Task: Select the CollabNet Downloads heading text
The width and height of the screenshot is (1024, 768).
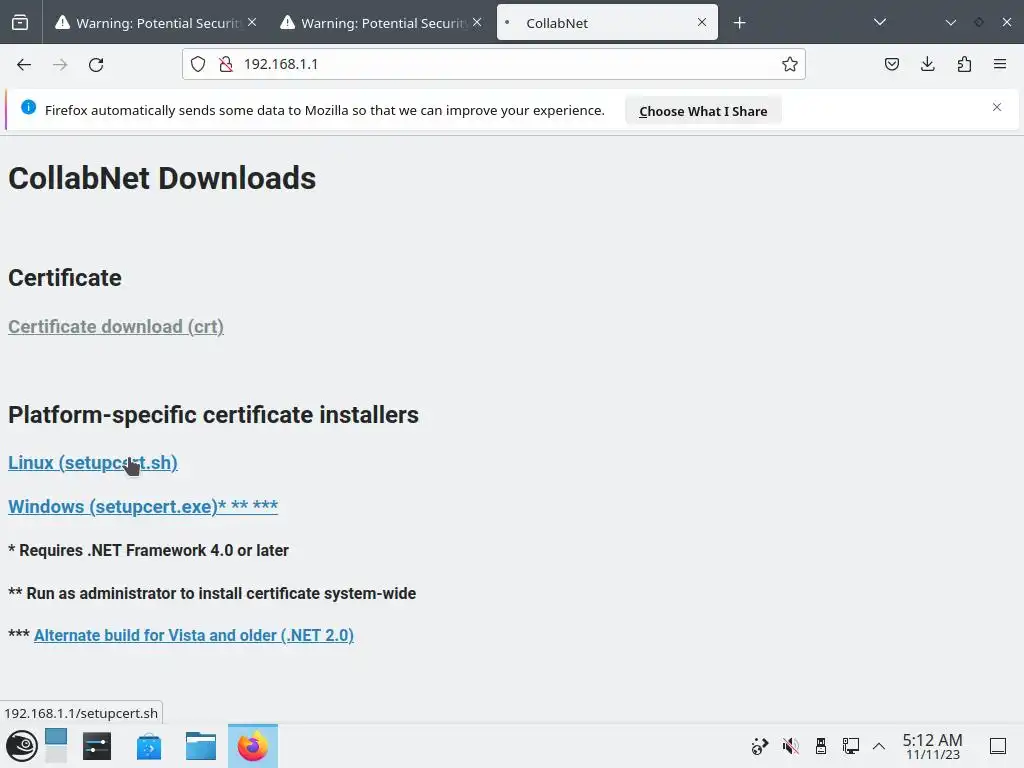Action: 162,178
